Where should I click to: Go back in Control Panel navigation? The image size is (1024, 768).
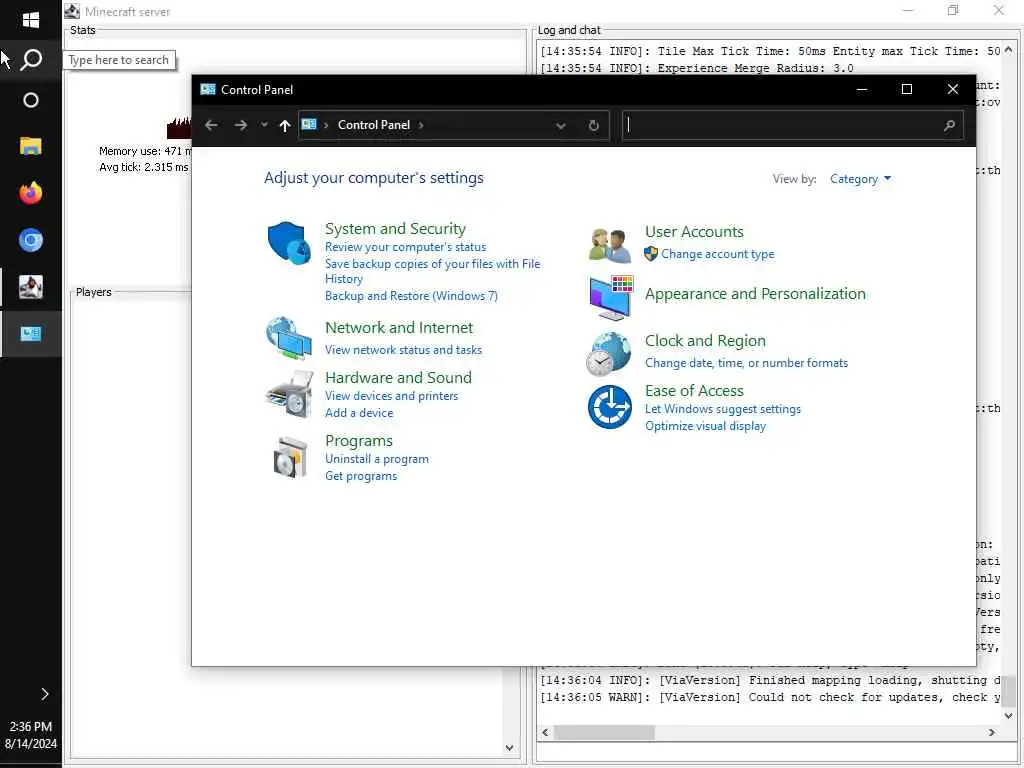pyautogui.click(x=211, y=125)
